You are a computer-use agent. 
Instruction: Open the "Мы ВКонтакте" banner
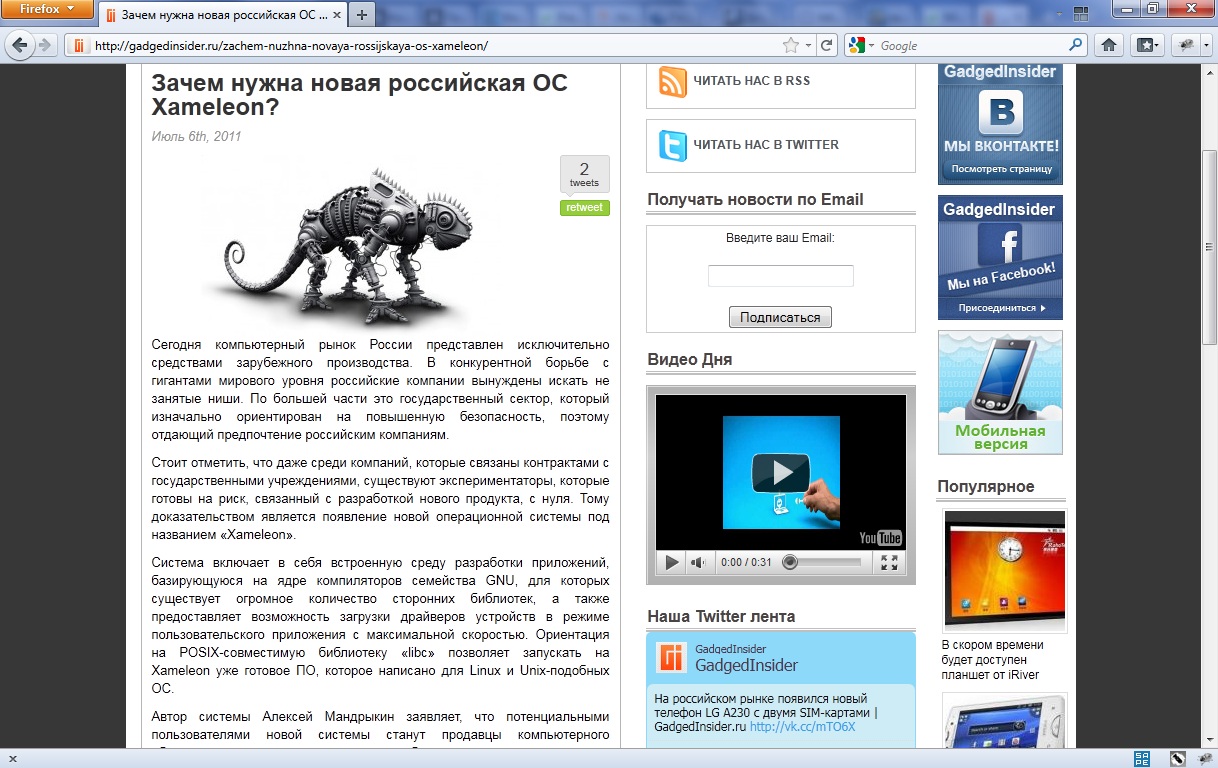coord(1000,124)
